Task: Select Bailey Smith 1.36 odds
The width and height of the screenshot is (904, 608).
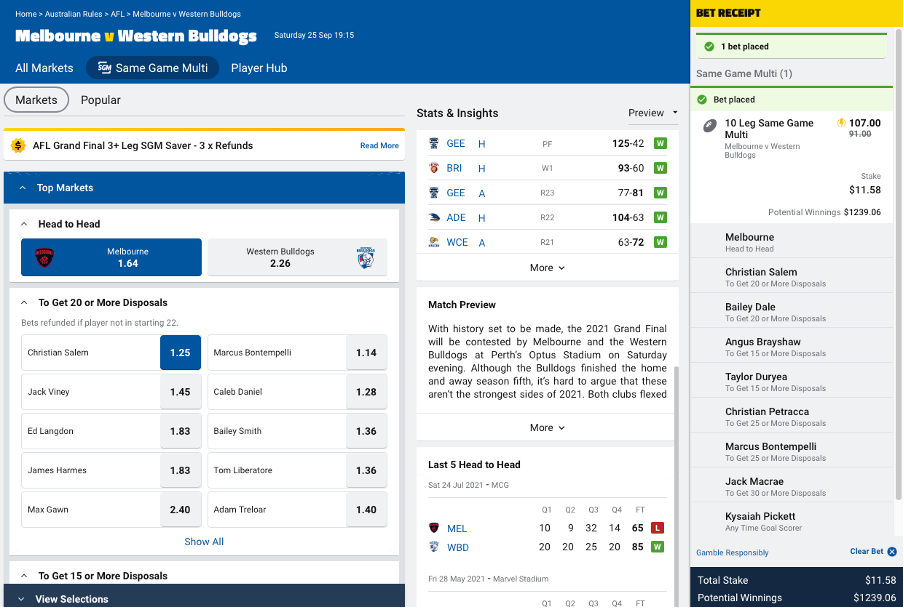Action: 366,431
